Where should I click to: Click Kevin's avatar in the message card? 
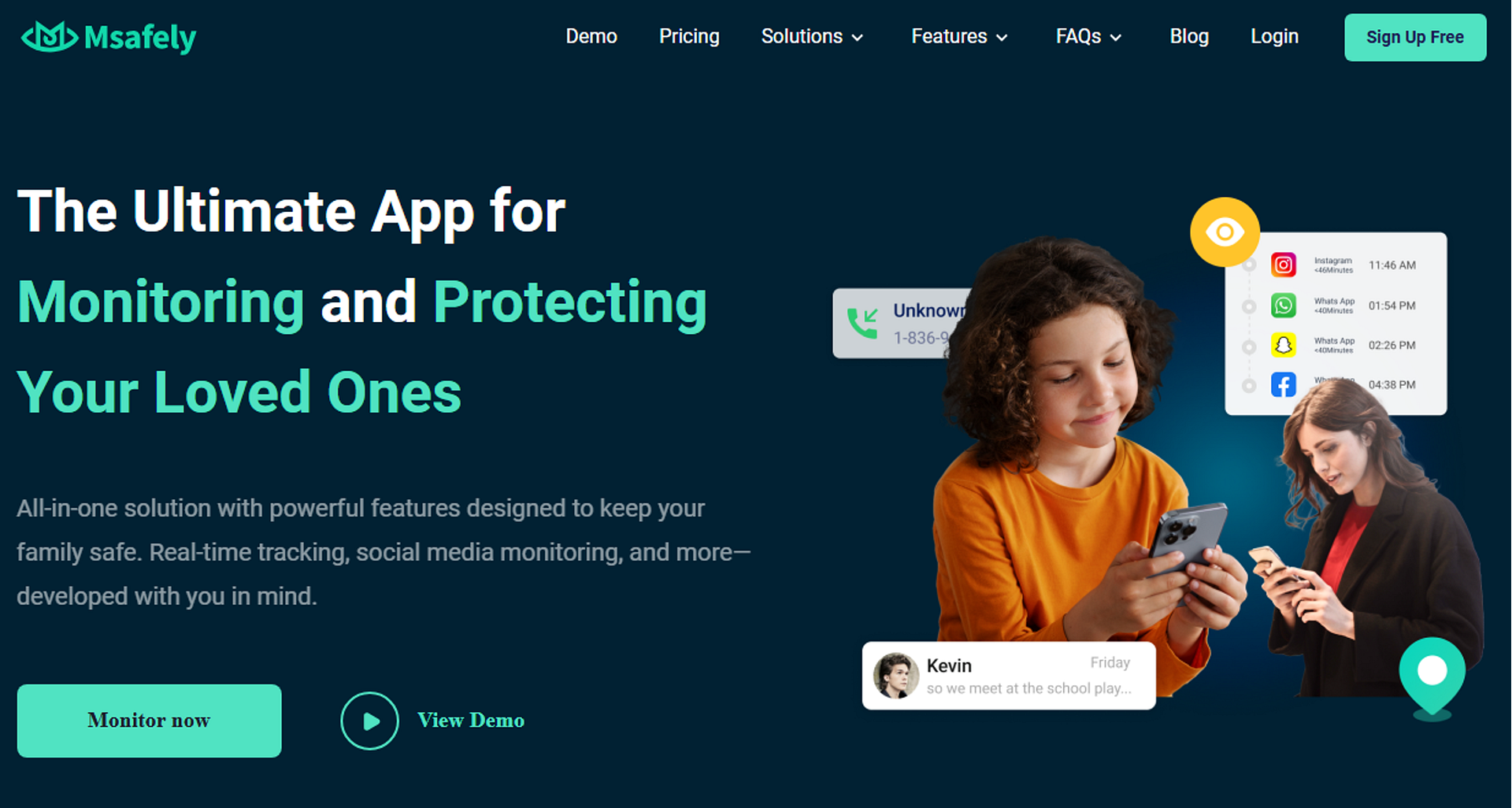896,676
